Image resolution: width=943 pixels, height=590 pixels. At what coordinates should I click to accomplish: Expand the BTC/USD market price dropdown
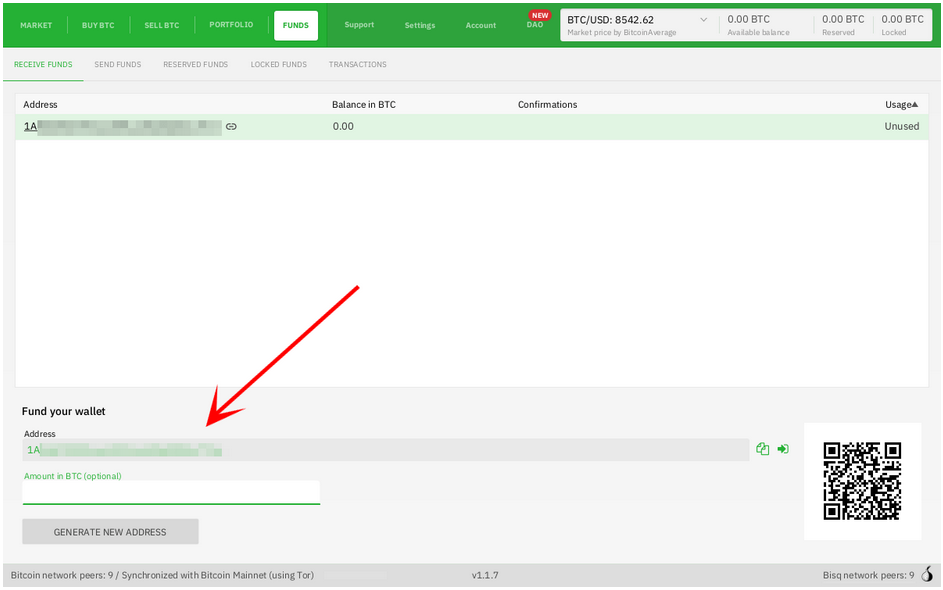[x=702, y=20]
